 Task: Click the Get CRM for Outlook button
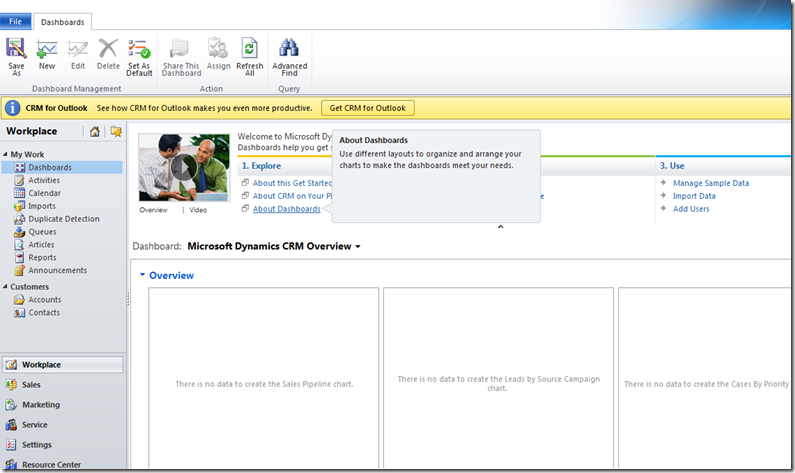368,108
